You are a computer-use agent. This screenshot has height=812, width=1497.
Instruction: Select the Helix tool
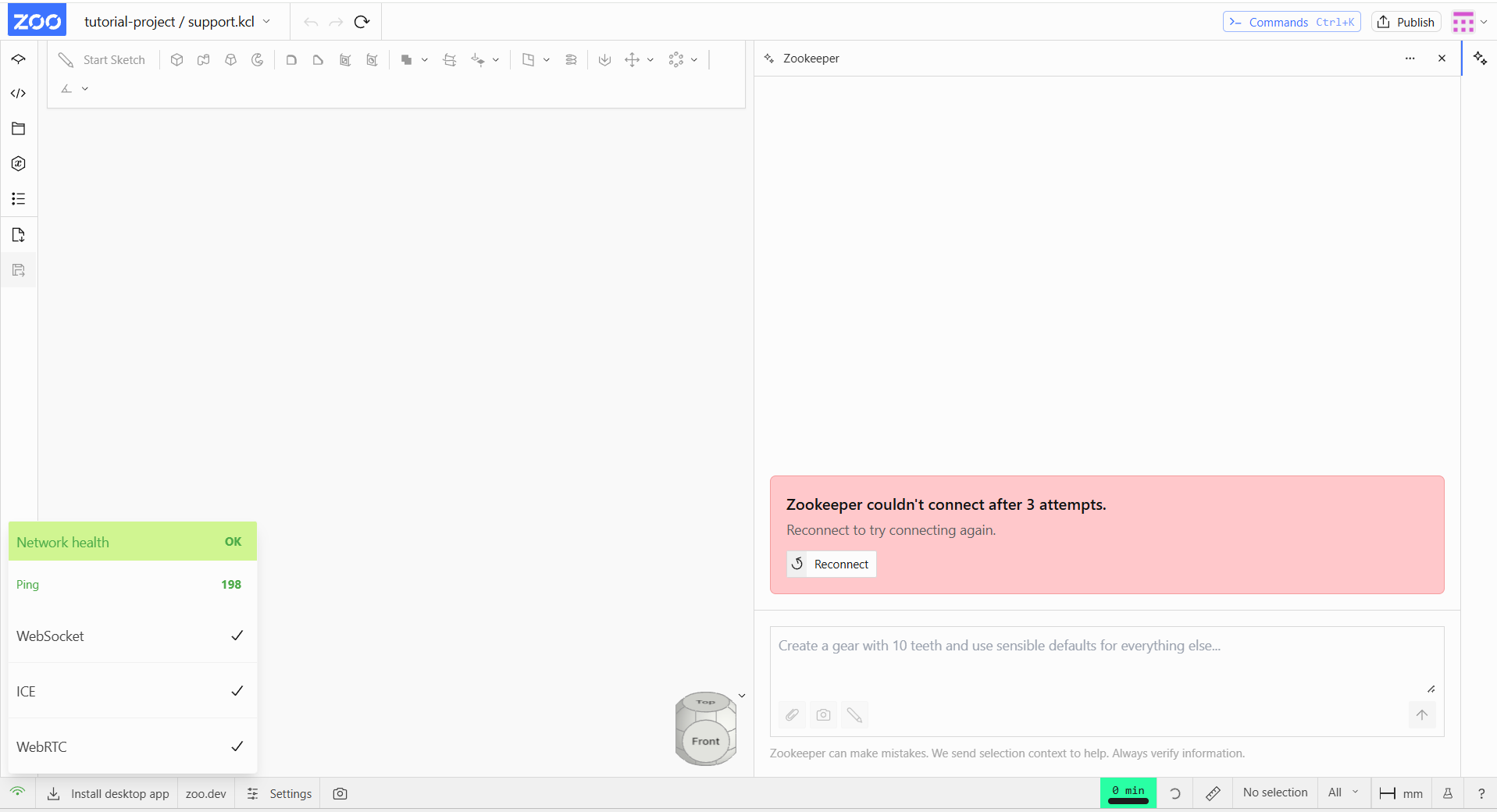click(572, 59)
